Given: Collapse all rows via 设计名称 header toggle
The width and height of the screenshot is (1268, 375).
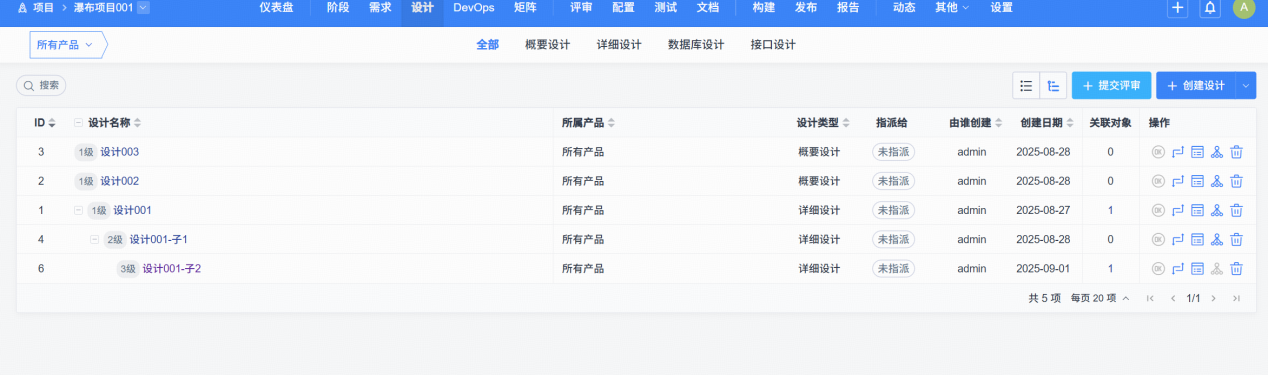Looking at the screenshot, I should coord(79,123).
